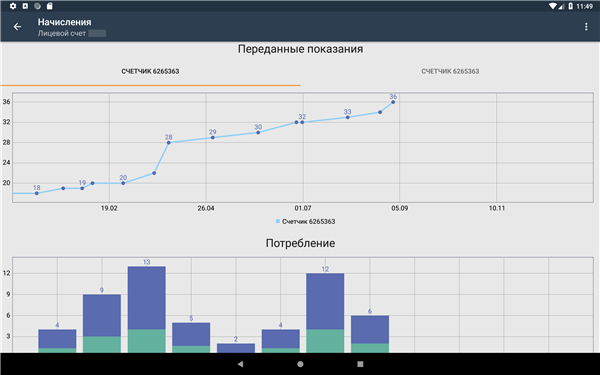The height and width of the screenshot is (375, 600).
Task: Tap the recent apps square button
Action: pyautogui.click(x=360, y=364)
